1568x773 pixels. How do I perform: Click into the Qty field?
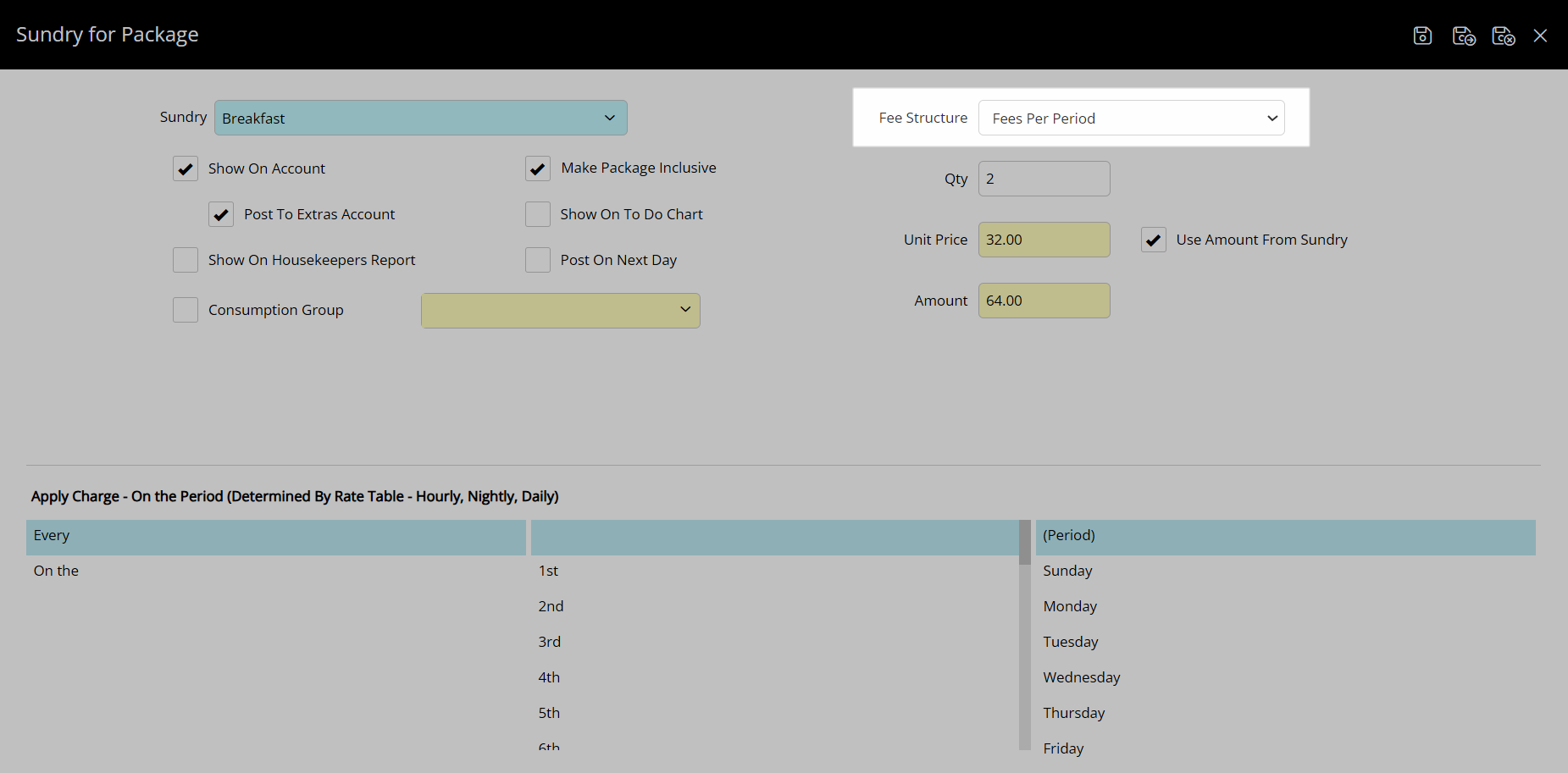[1044, 179]
